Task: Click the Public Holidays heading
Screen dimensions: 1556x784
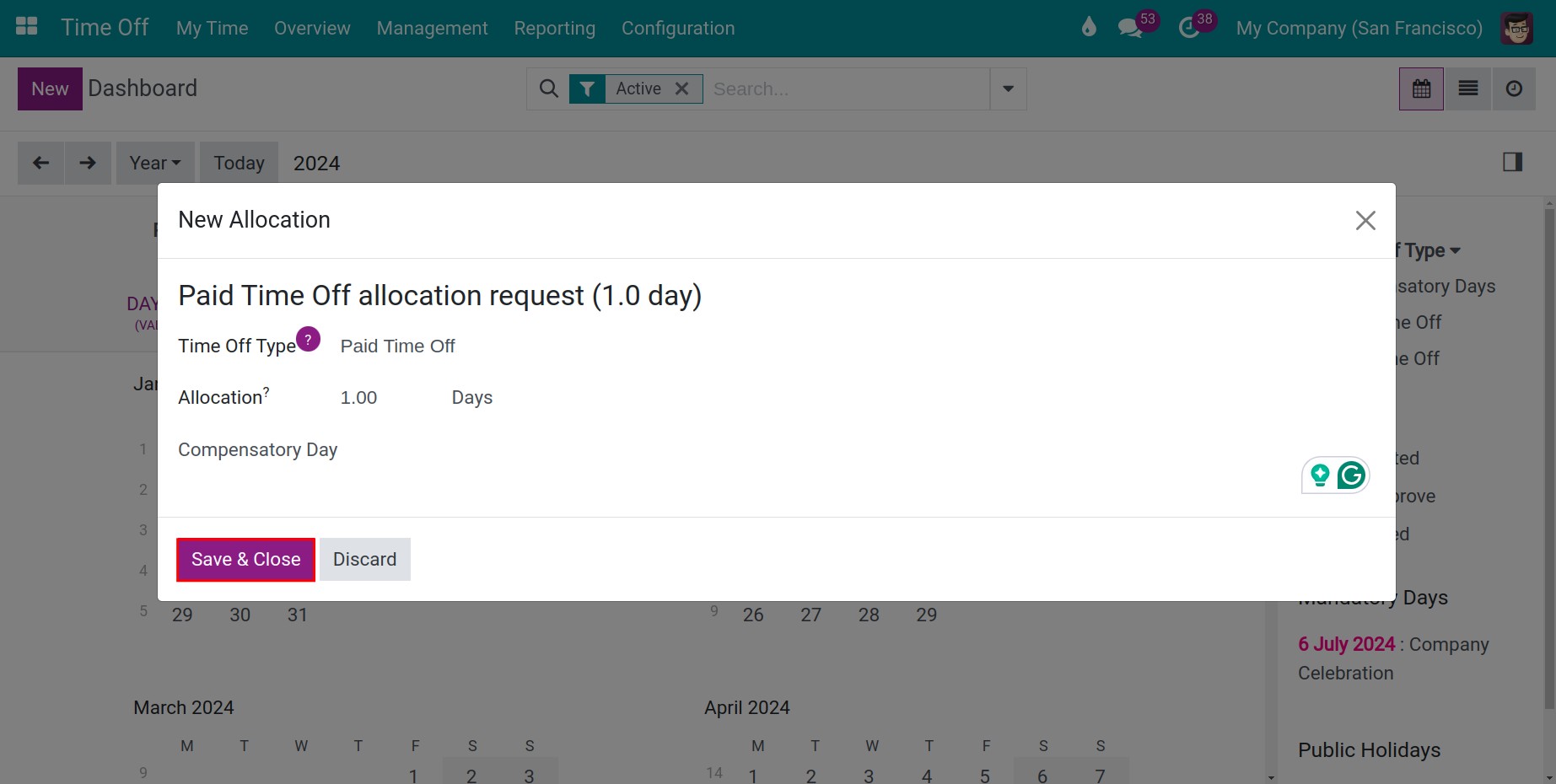Action: 1369,750
